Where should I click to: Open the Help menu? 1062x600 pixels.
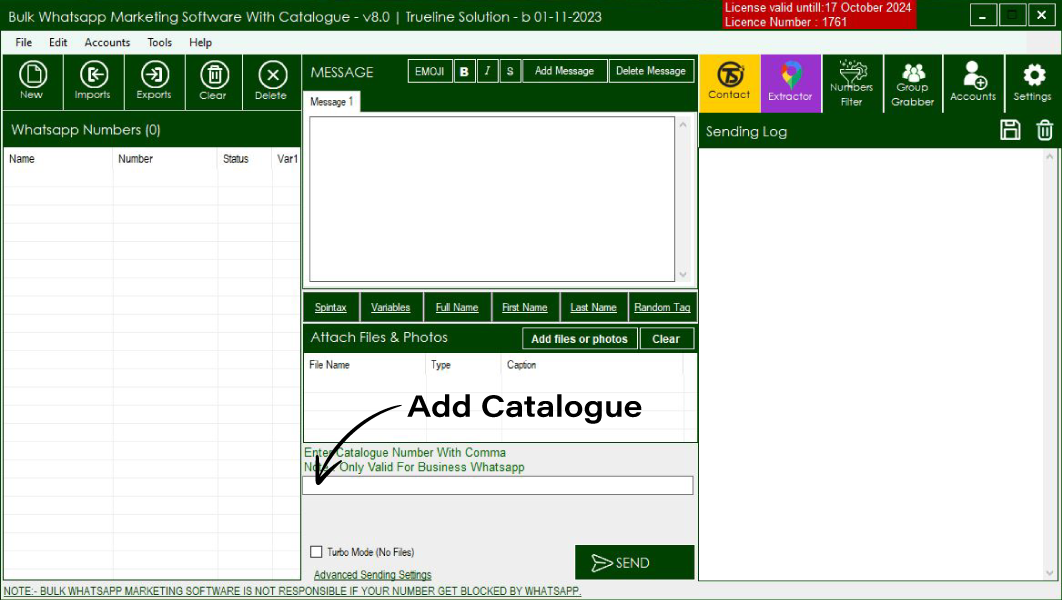(200, 42)
